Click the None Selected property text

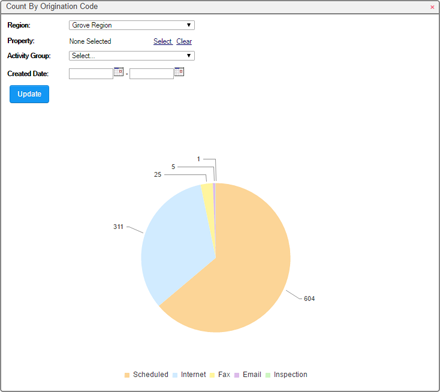[90, 41]
